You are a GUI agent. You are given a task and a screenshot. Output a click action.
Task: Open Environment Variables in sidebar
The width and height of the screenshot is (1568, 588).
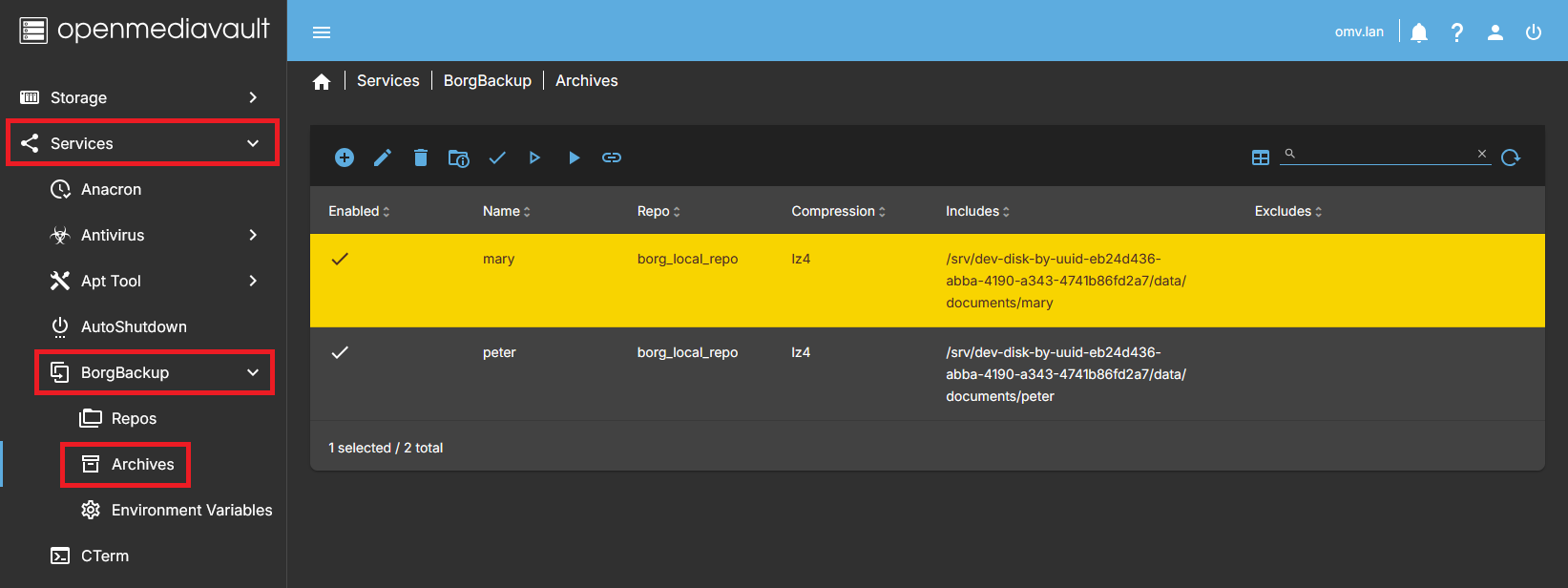pos(191,510)
